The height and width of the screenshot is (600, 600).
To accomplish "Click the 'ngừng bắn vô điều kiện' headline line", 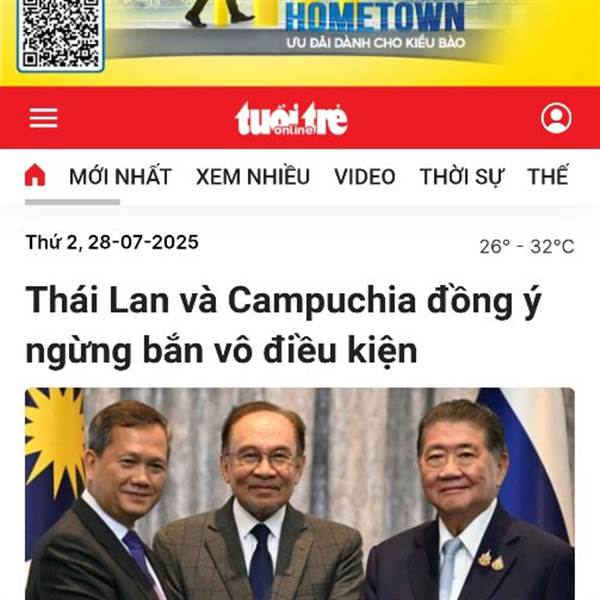I will click(221, 351).
